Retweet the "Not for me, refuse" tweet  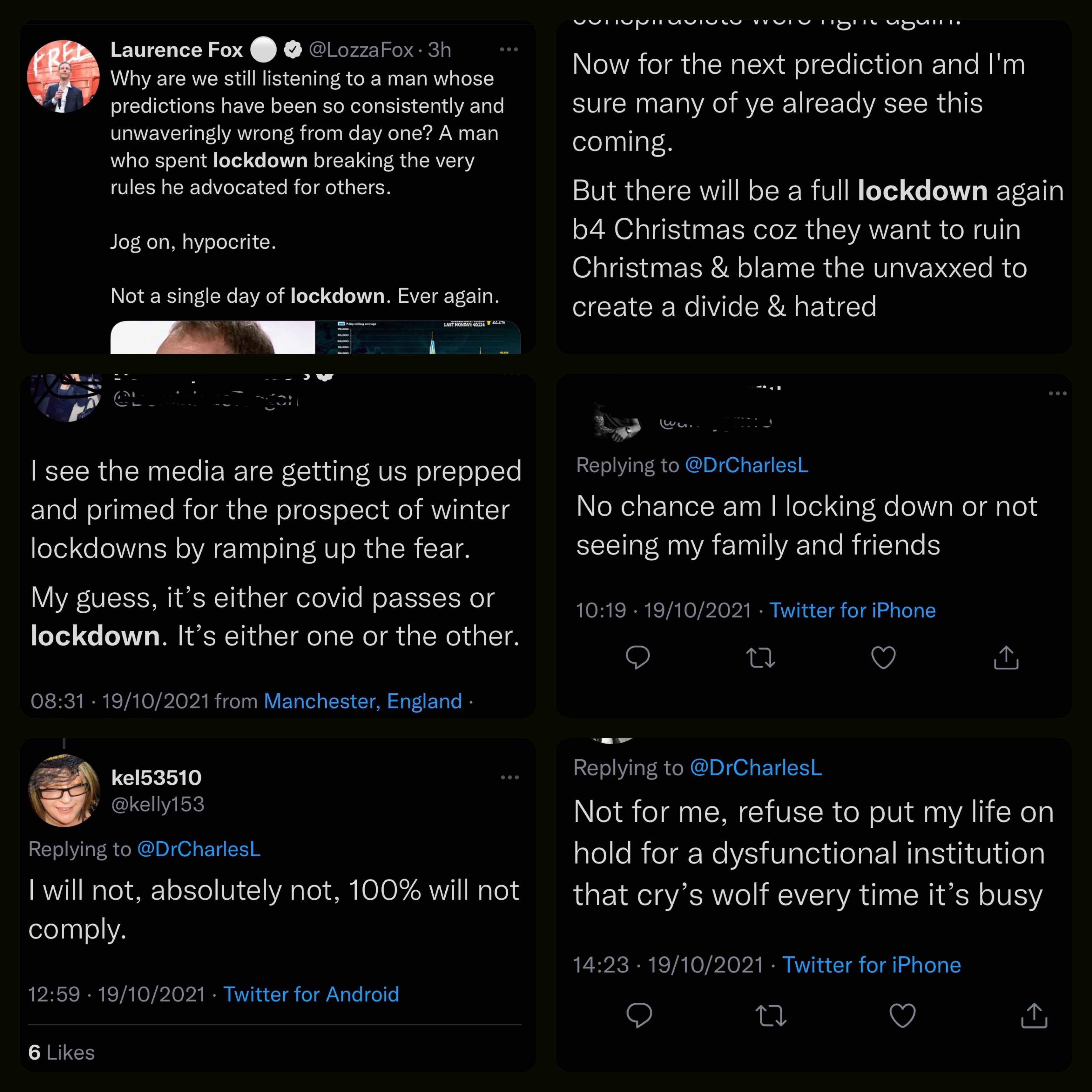(771, 1015)
